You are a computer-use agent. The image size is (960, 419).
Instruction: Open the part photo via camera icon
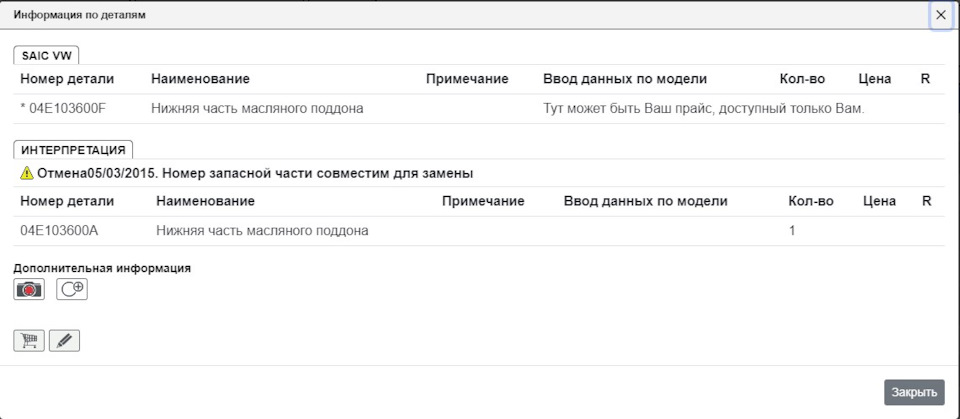pyautogui.click(x=29, y=289)
